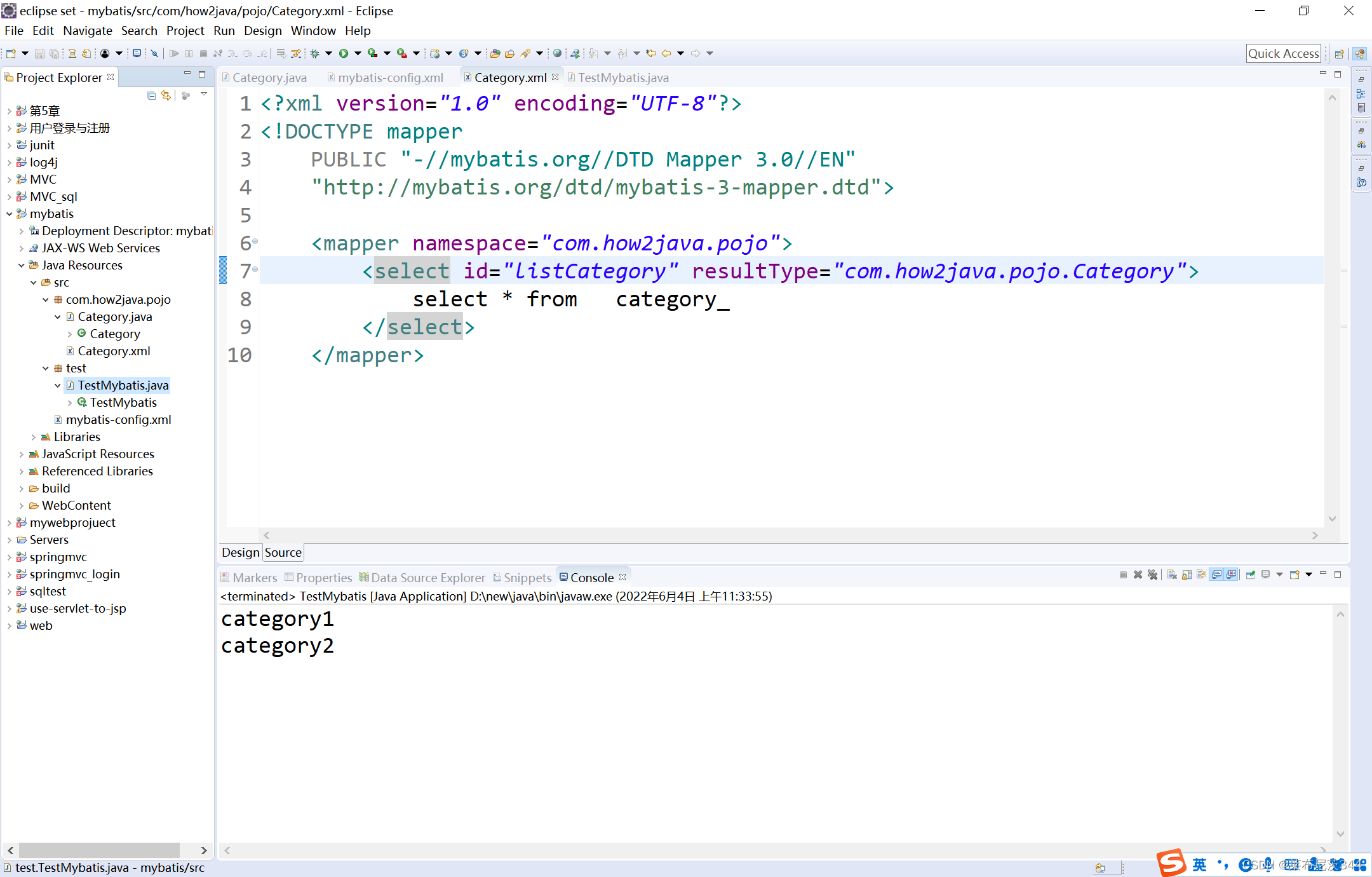Screen dimensions: 1372x877
Task: Toggle Link with Editor in Project Explorer
Action: click(x=166, y=95)
